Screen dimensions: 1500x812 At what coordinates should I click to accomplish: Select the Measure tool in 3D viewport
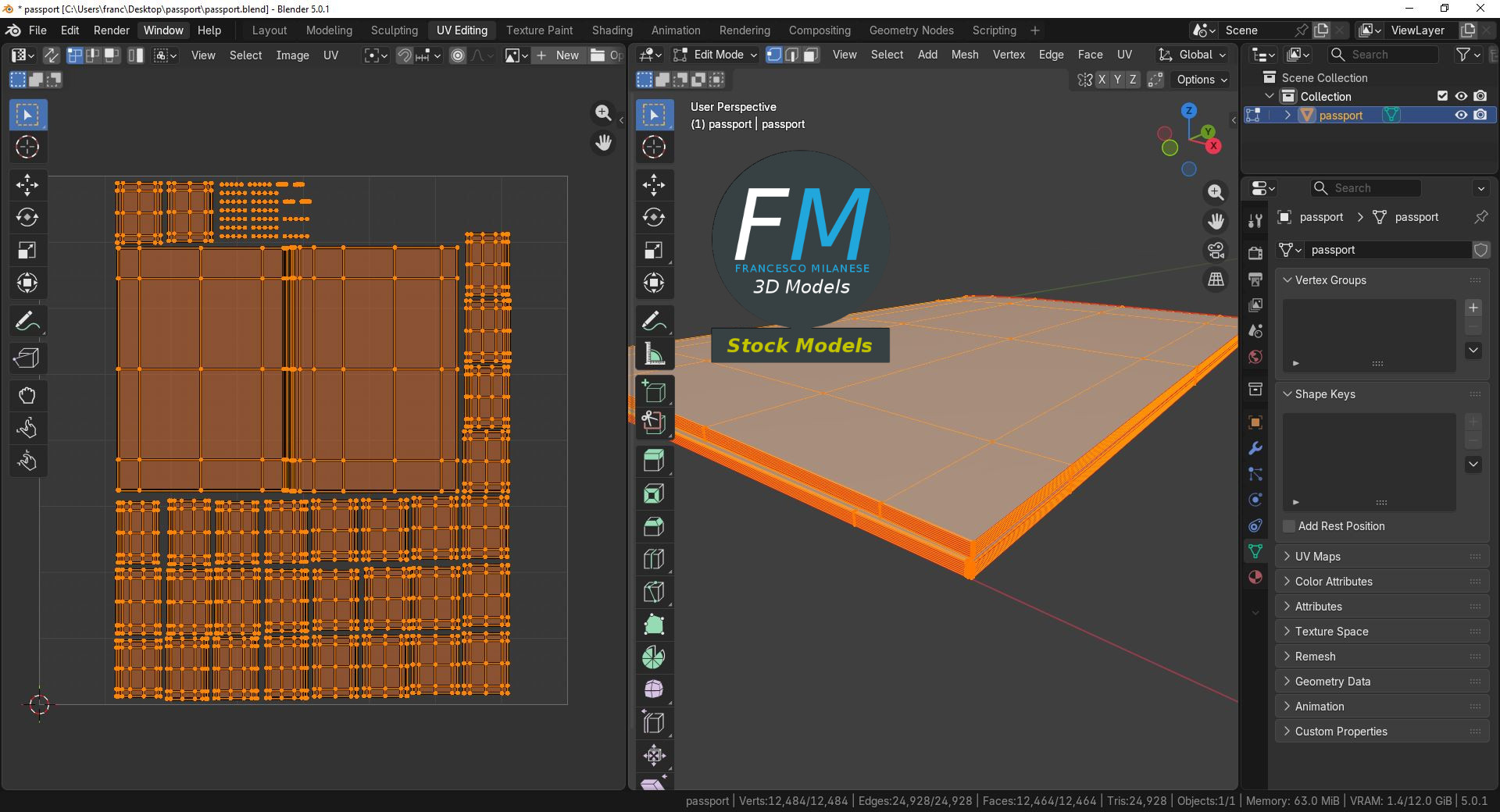point(655,354)
